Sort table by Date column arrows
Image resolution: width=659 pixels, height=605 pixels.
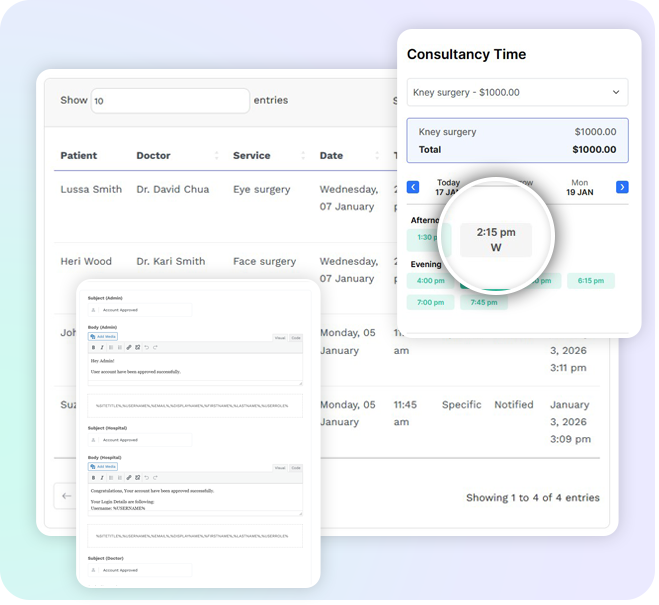pyautogui.click(x=377, y=155)
